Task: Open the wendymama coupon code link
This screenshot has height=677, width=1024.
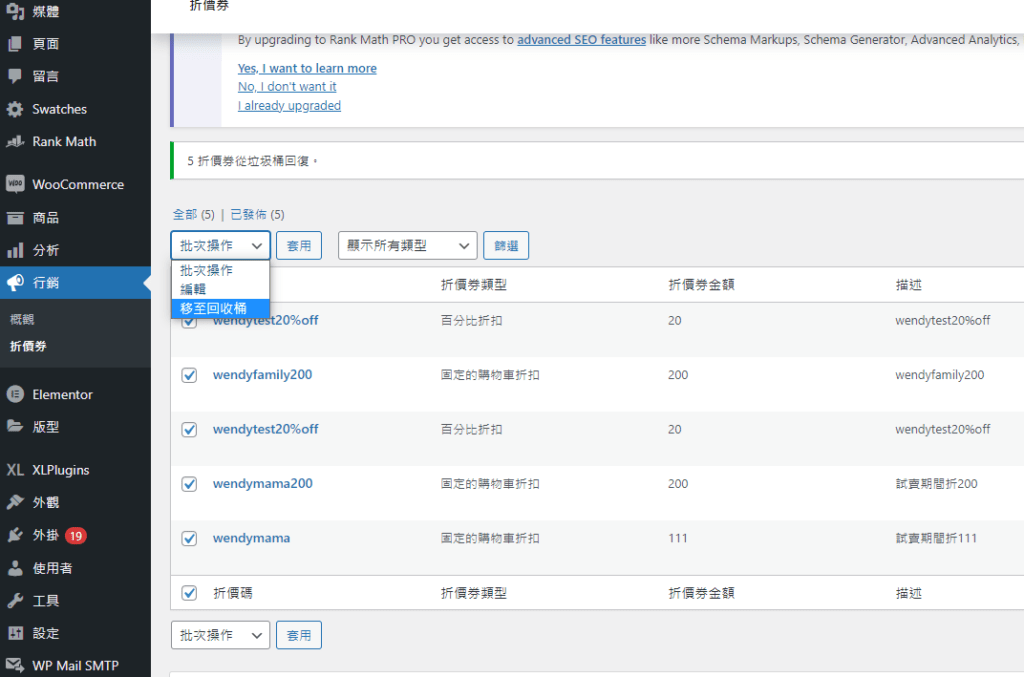Action: coord(251,538)
